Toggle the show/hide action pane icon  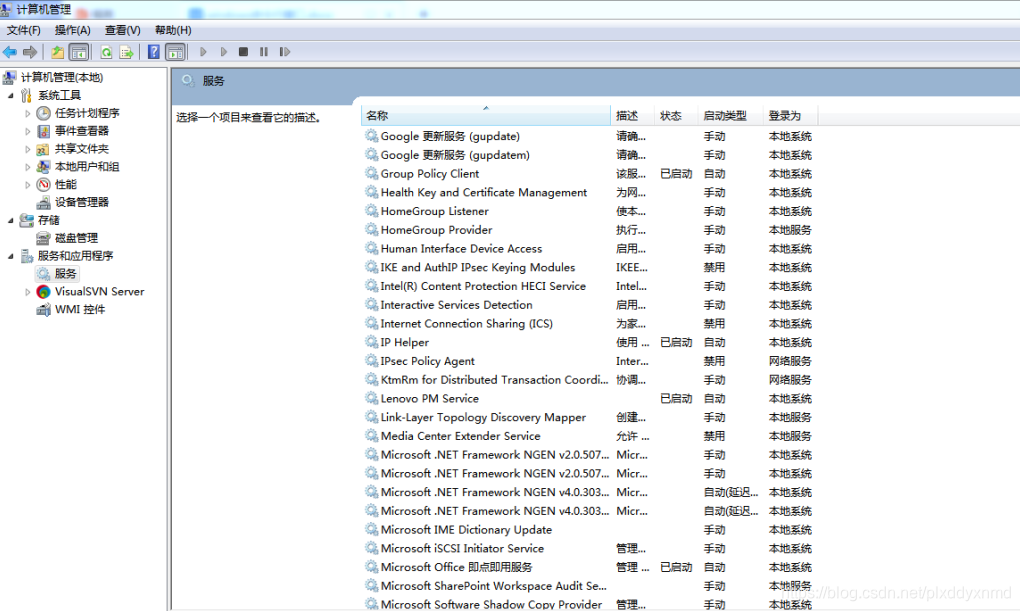point(175,52)
